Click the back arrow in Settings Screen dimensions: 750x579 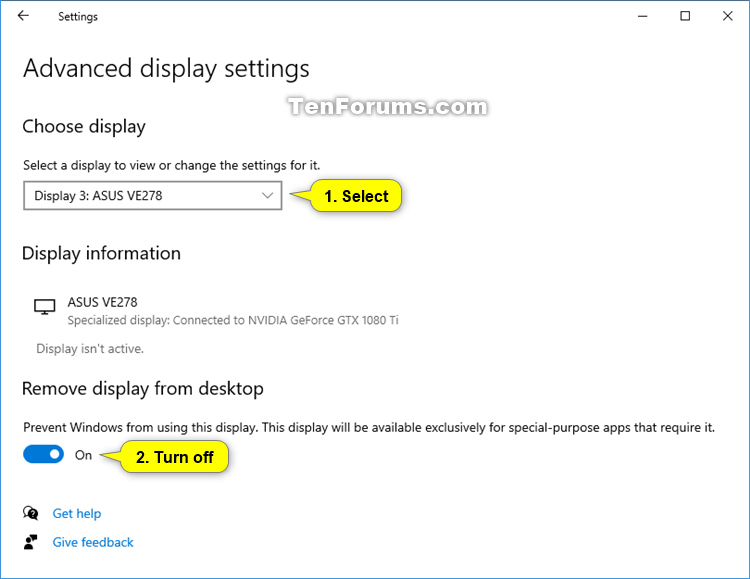tap(23, 16)
